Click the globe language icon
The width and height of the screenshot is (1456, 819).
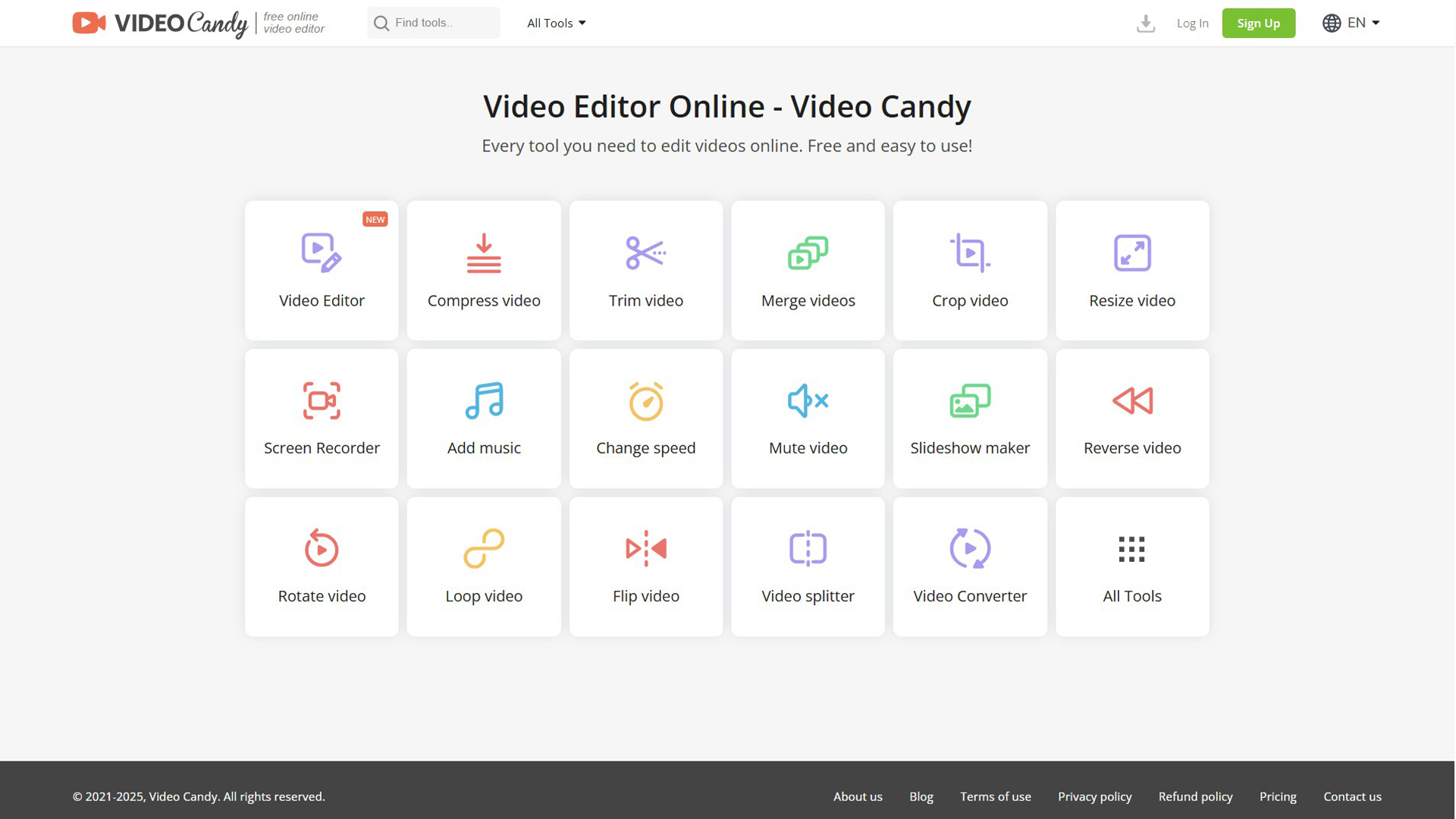pos(1332,23)
